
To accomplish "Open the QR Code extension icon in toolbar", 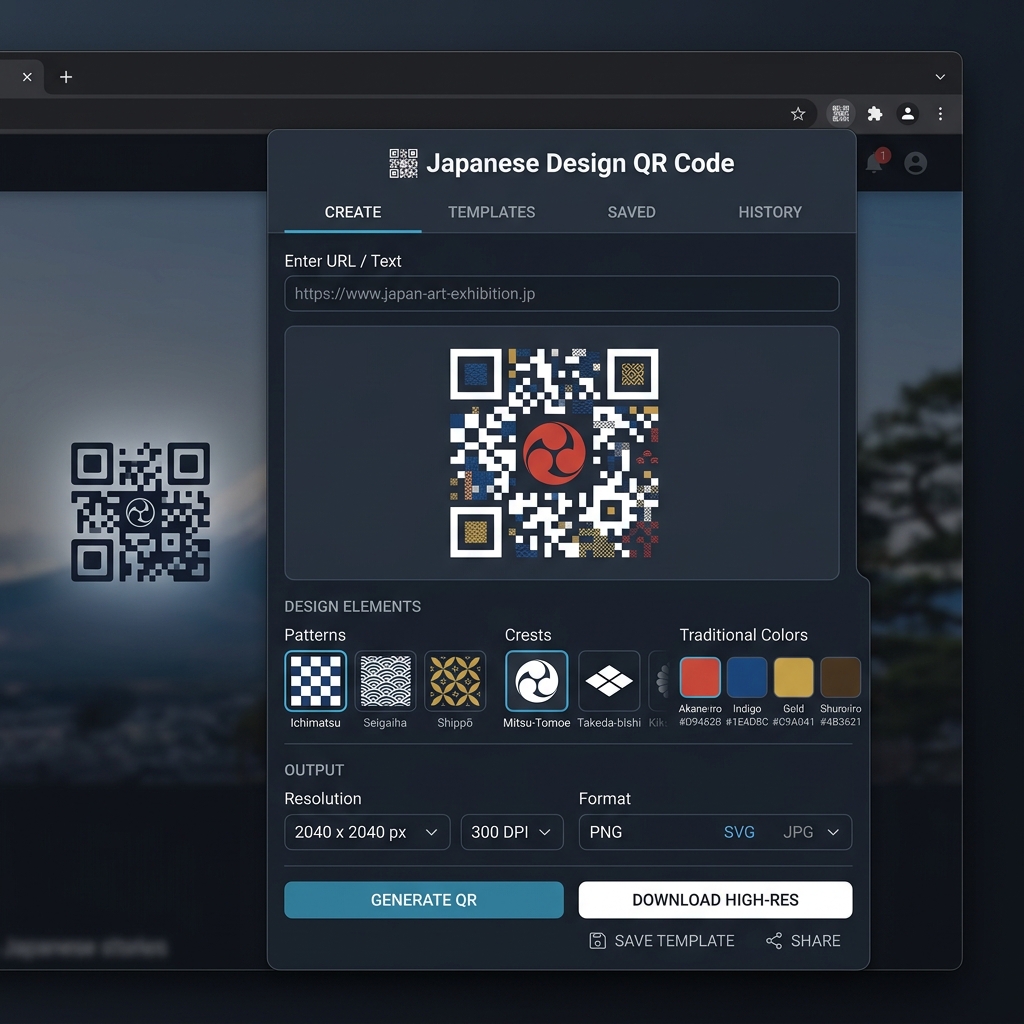I will tap(840, 114).
